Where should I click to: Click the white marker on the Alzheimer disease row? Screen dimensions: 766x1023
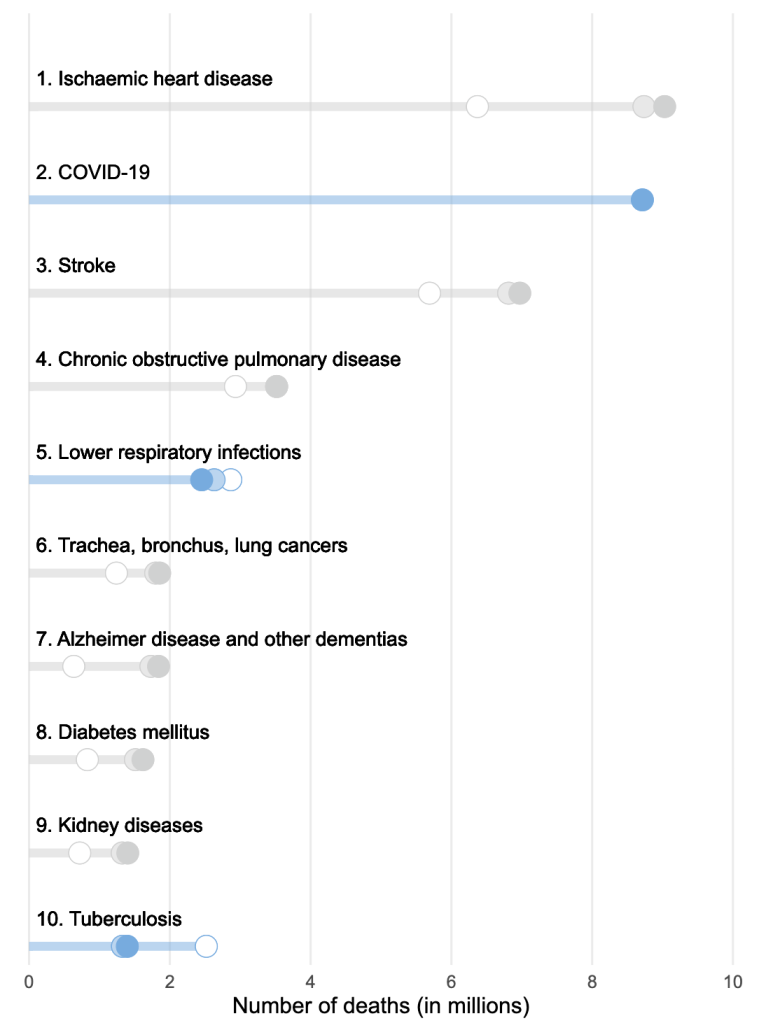pyautogui.click(x=73, y=667)
